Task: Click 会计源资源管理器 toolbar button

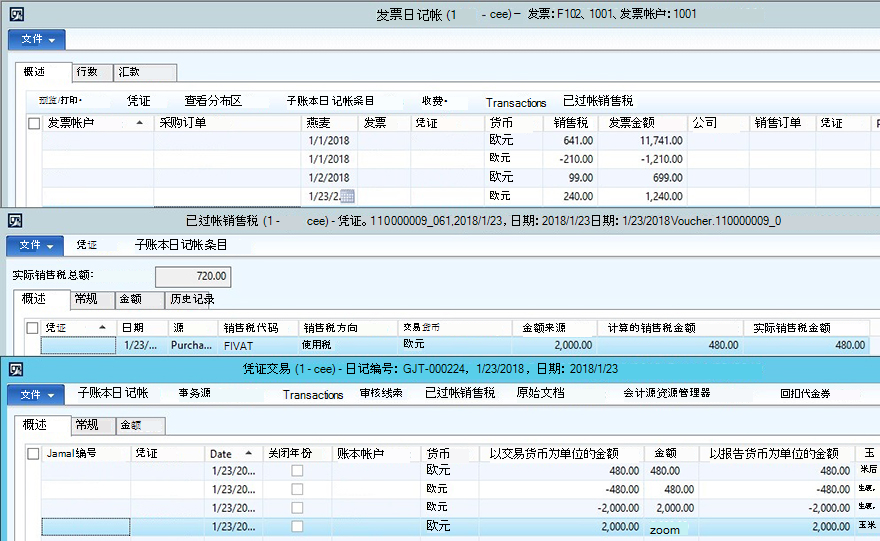Action: (x=667, y=393)
